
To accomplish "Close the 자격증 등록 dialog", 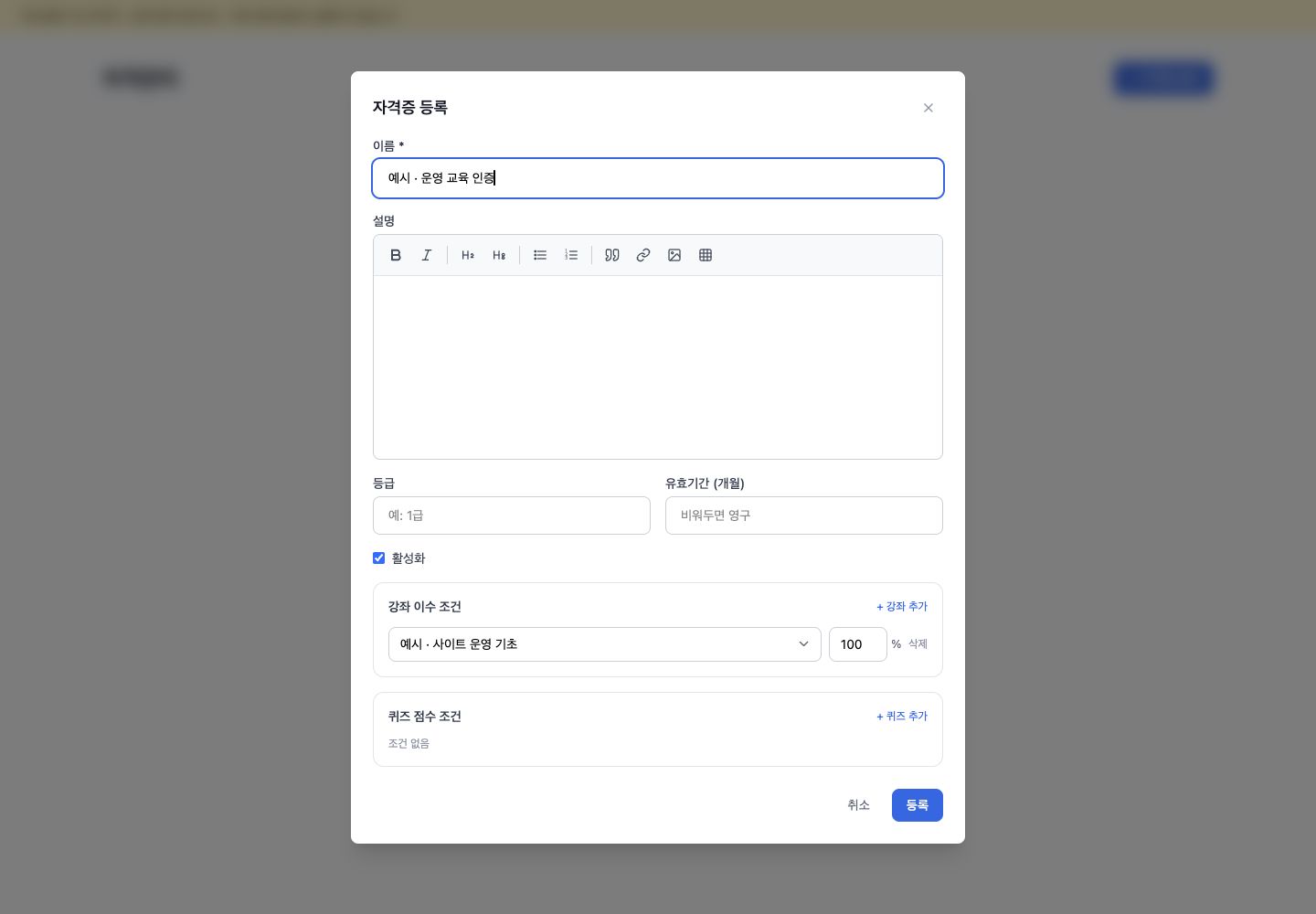I will 929,108.
